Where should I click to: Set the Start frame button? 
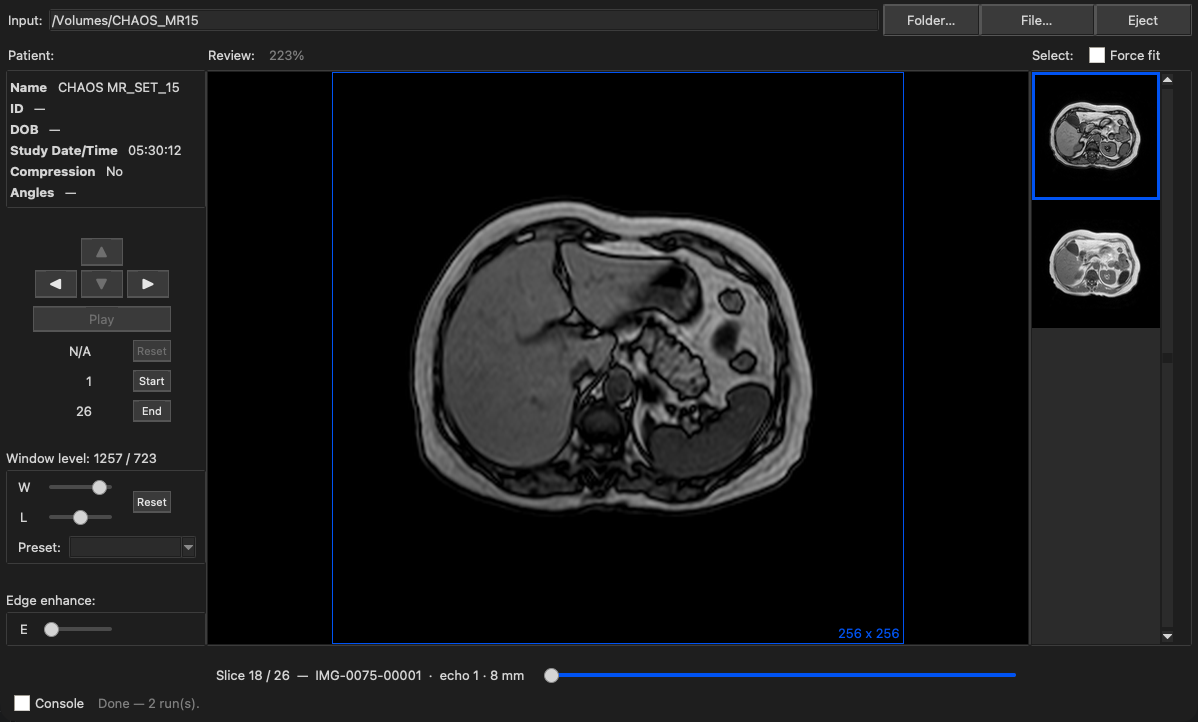[x=151, y=381]
